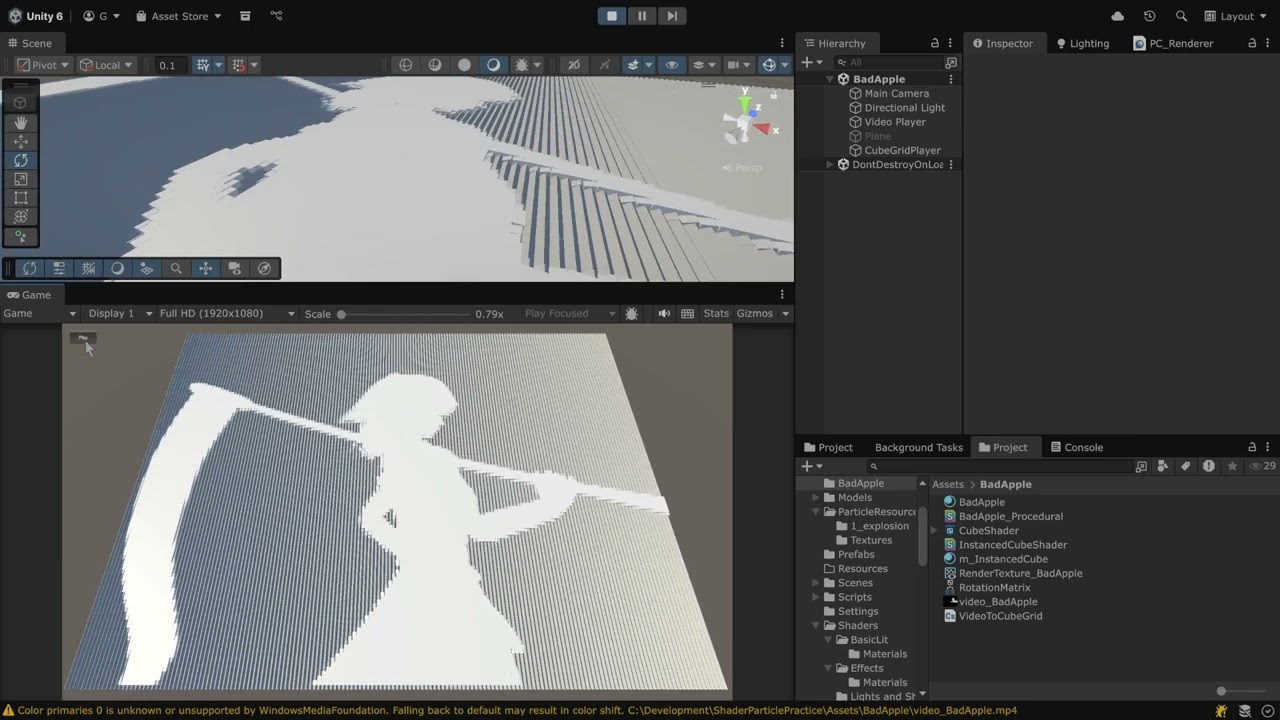Open Full HD resolution dropdown
The width and height of the screenshot is (1280, 720).
click(227, 314)
